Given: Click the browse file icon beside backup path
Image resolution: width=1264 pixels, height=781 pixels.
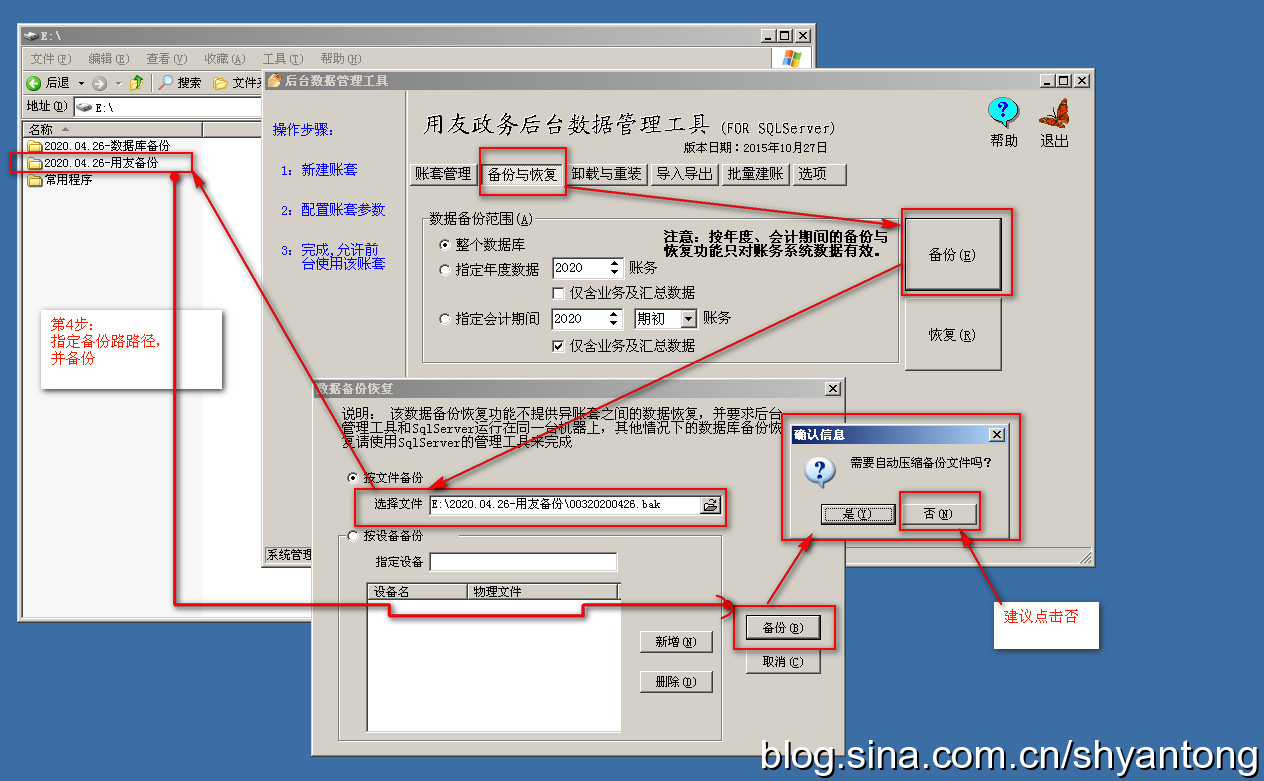Looking at the screenshot, I should pyautogui.click(x=710, y=505).
